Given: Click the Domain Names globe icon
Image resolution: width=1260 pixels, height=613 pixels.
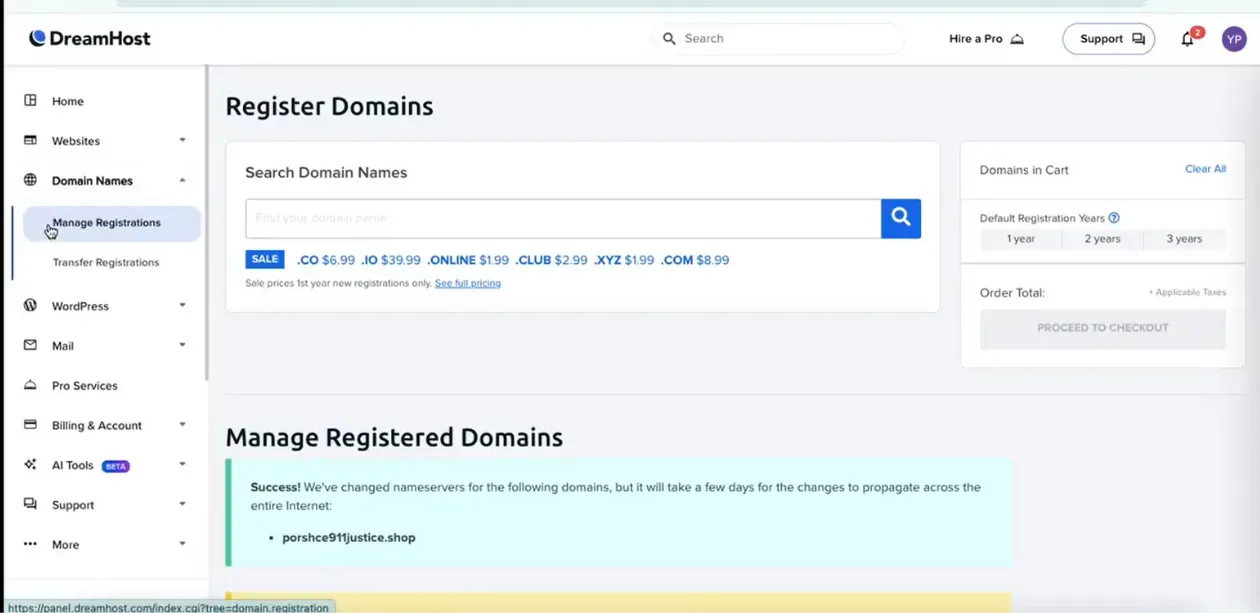Looking at the screenshot, I should [x=30, y=180].
